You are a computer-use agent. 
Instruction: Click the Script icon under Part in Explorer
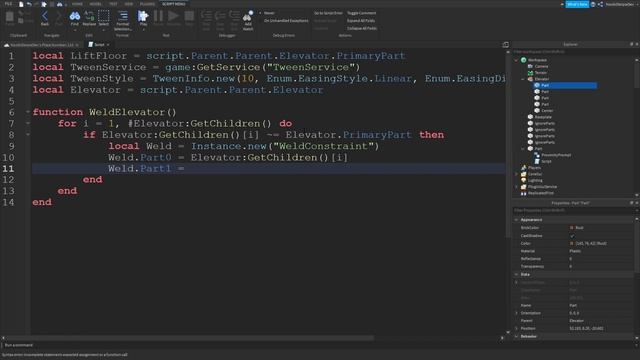click(537, 161)
